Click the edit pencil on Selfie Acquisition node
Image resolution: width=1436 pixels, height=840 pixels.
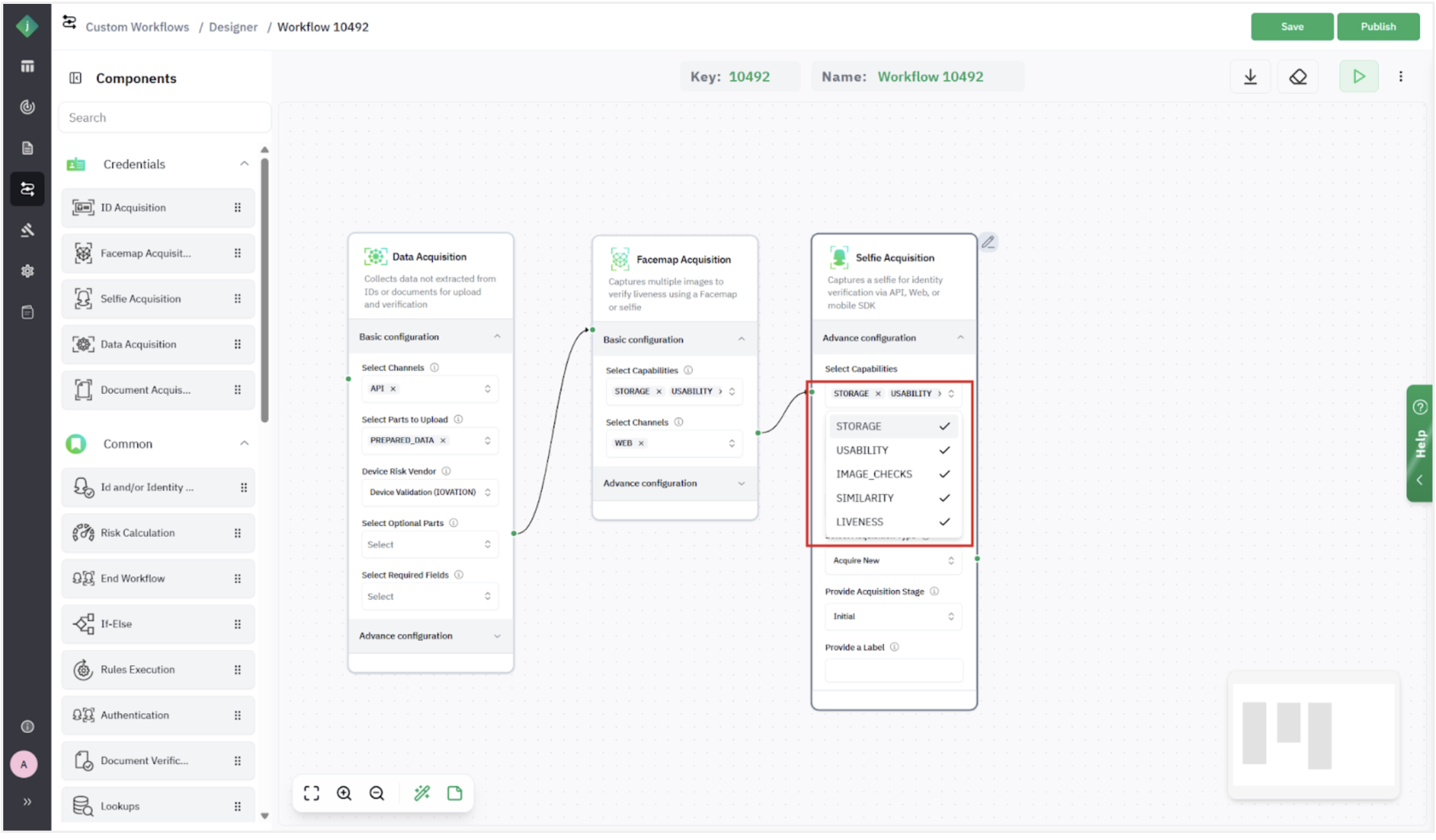tap(988, 242)
